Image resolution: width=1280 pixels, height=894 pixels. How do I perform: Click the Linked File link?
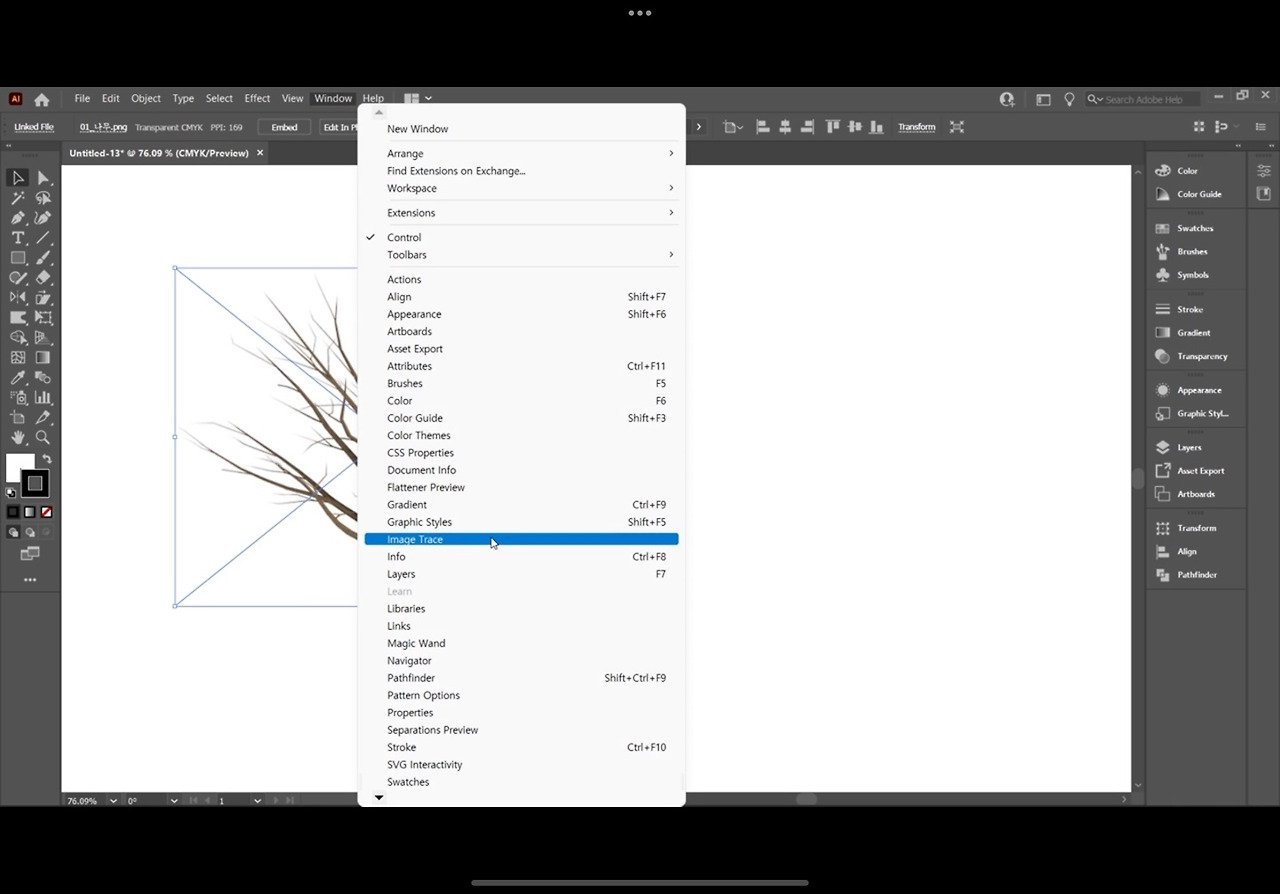click(34, 128)
